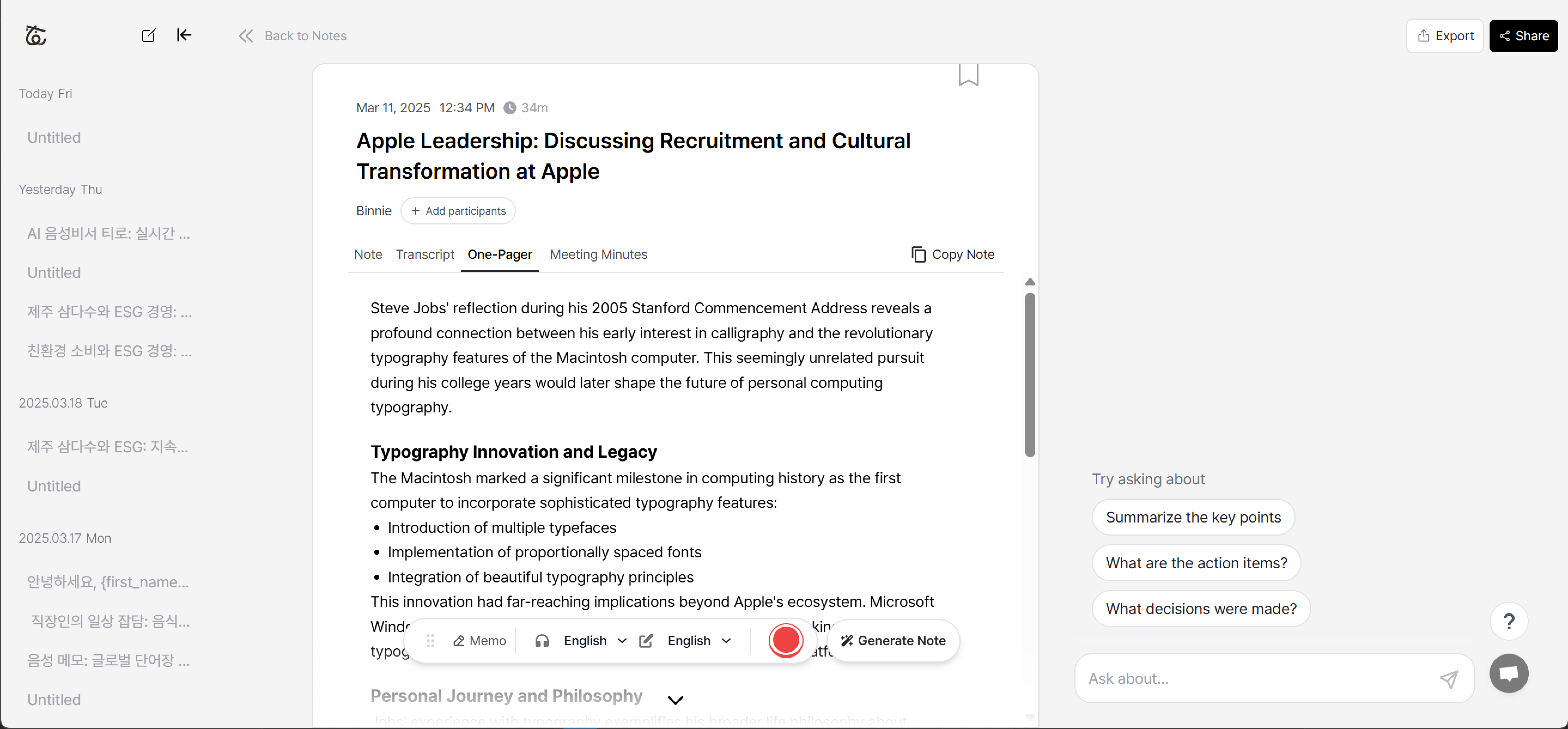Screen dimensions: 1568x729
Task: Expand content with the down chevron
Action: click(675, 700)
